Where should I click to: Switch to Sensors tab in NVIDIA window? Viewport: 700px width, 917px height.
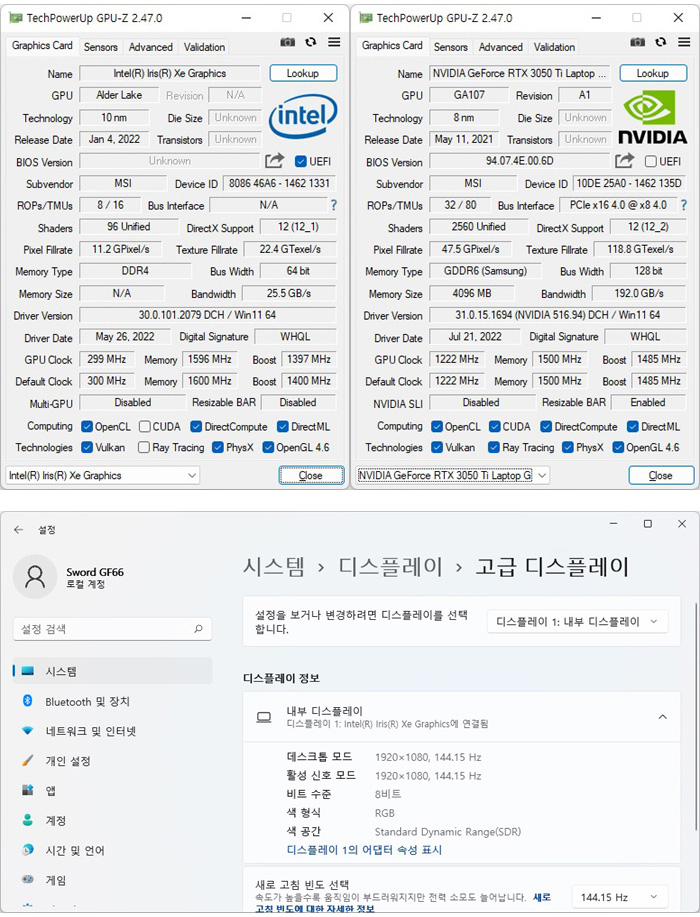pyautogui.click(x=450, y=47)
